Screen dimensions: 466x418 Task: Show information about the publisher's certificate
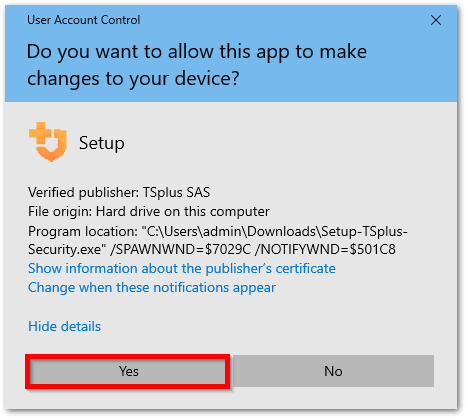tap(182, 268)
